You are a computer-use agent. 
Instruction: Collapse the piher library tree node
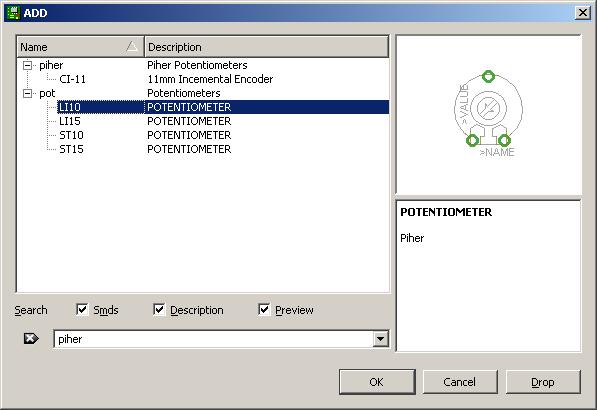[27, 65]
